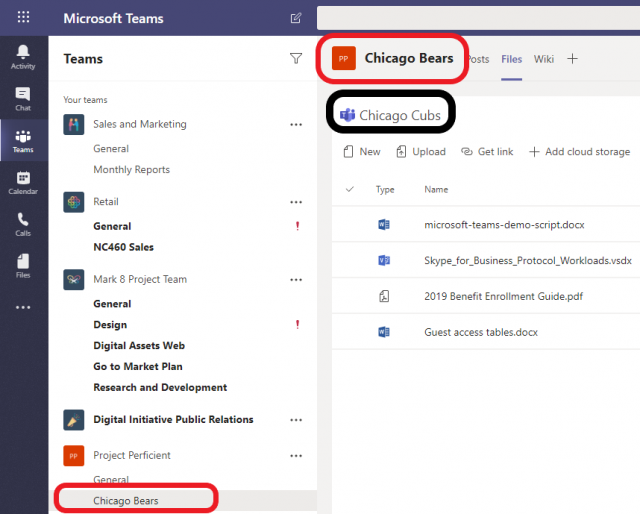
Task: Select General channel under Sales and Marketing
Action: (111, 149)
